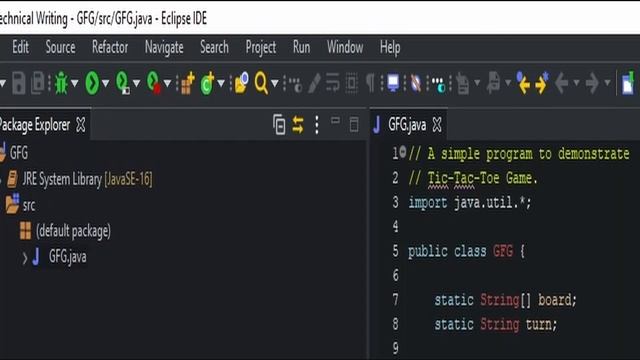
Task: Open the Window menu
Action: tap(345, 47)
